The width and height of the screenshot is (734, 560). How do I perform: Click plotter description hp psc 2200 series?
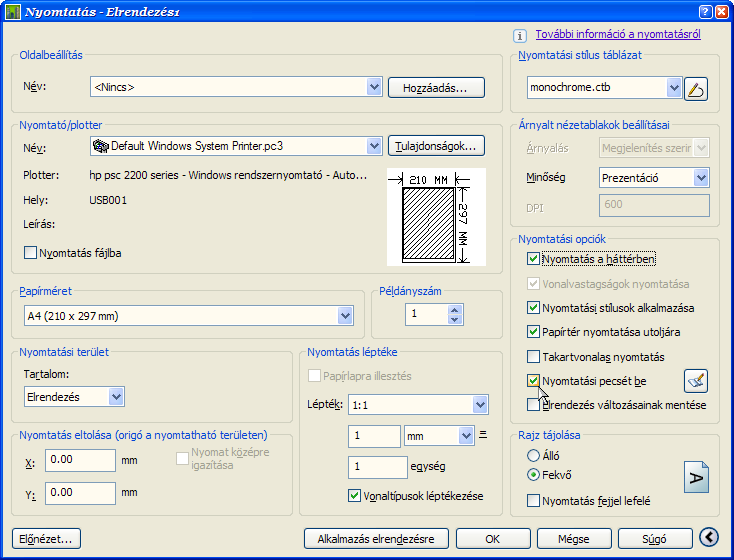click(x=228, y=175)
